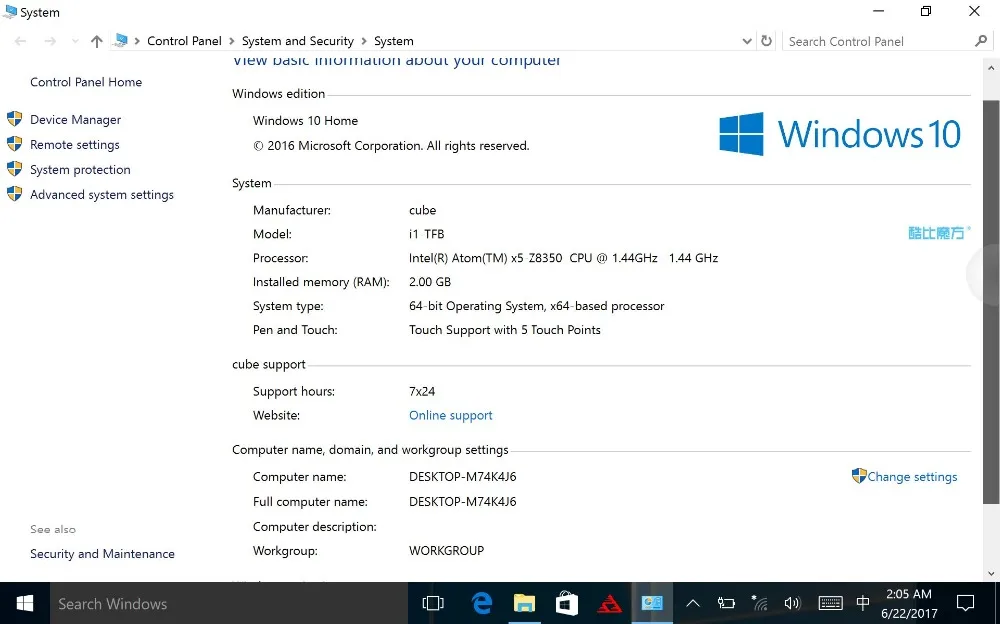The image size is (1000, 624).
Task: Expand the chevron after Control Panel breadcrumb
Action: point(232,41)
